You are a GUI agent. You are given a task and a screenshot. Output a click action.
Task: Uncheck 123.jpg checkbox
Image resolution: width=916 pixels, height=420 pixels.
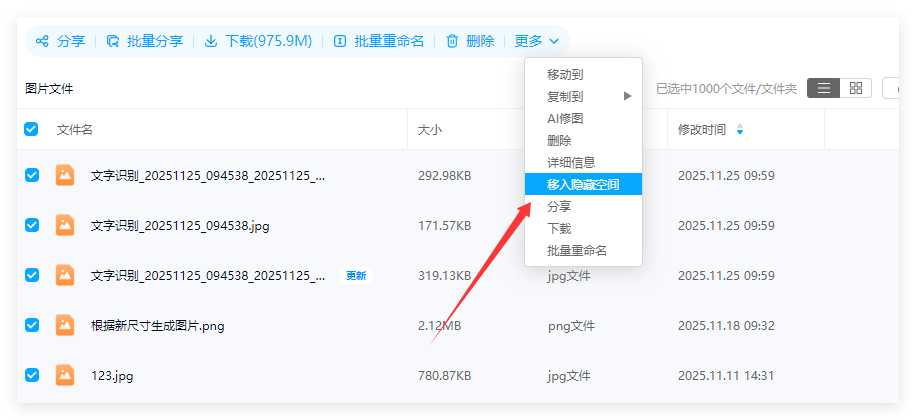(x=32, y=375)
